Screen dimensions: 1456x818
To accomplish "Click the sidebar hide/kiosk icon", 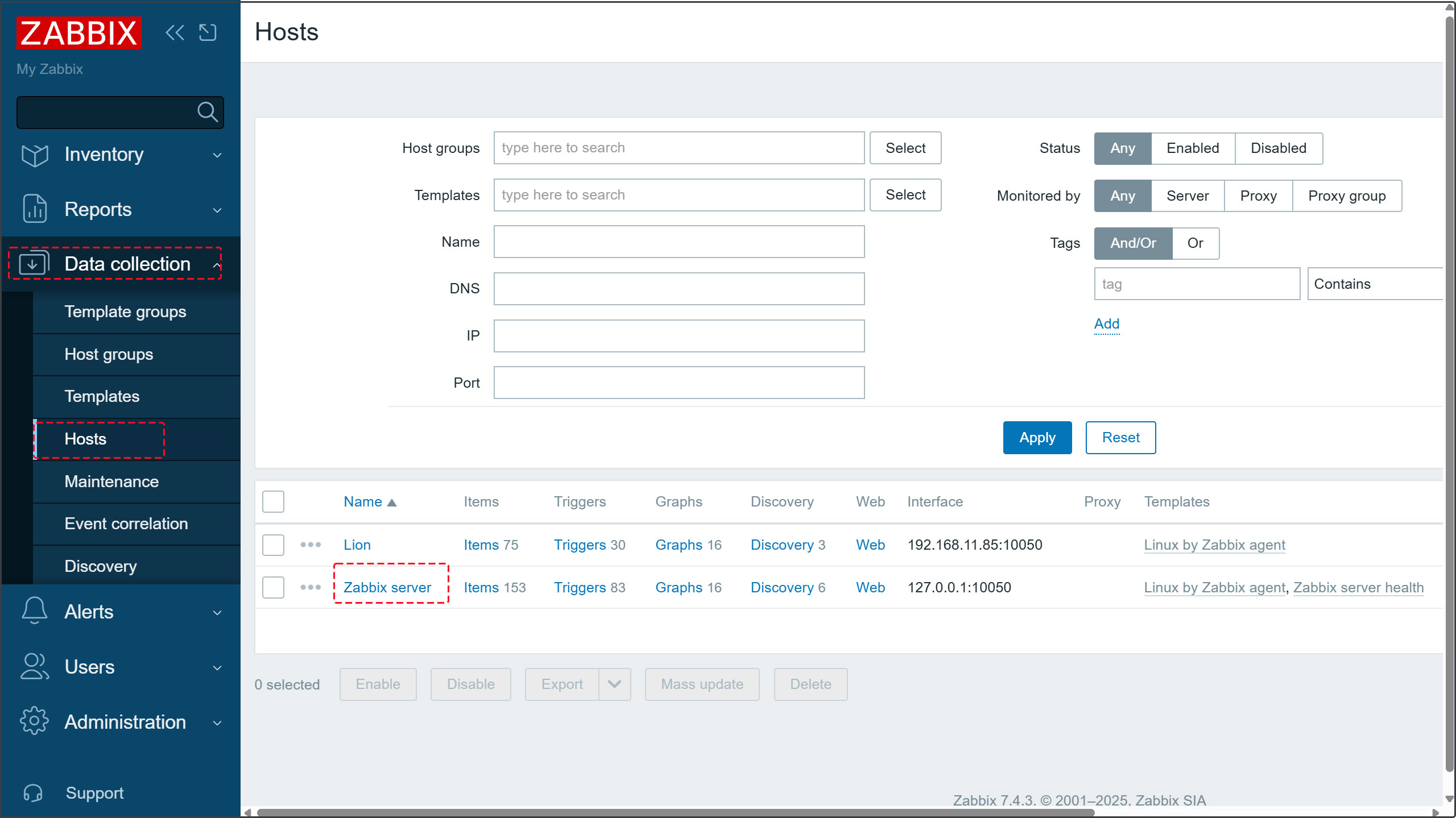I will tap(208, 32).
